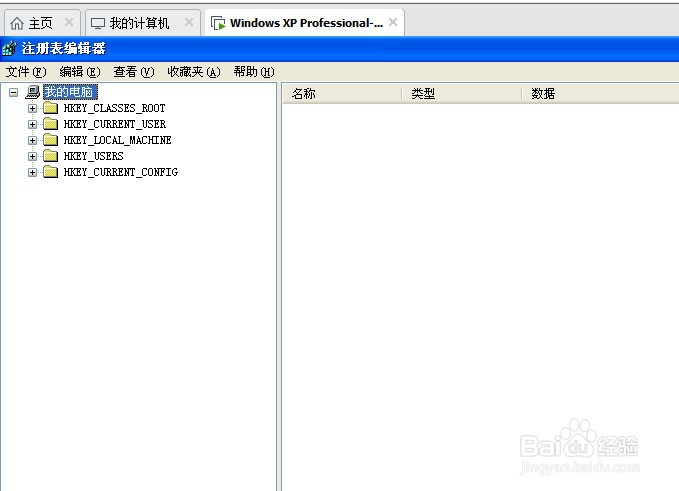Click the VM icon on Windows XP tab
This screenshot has height=491, width=679.
[218, 23]
